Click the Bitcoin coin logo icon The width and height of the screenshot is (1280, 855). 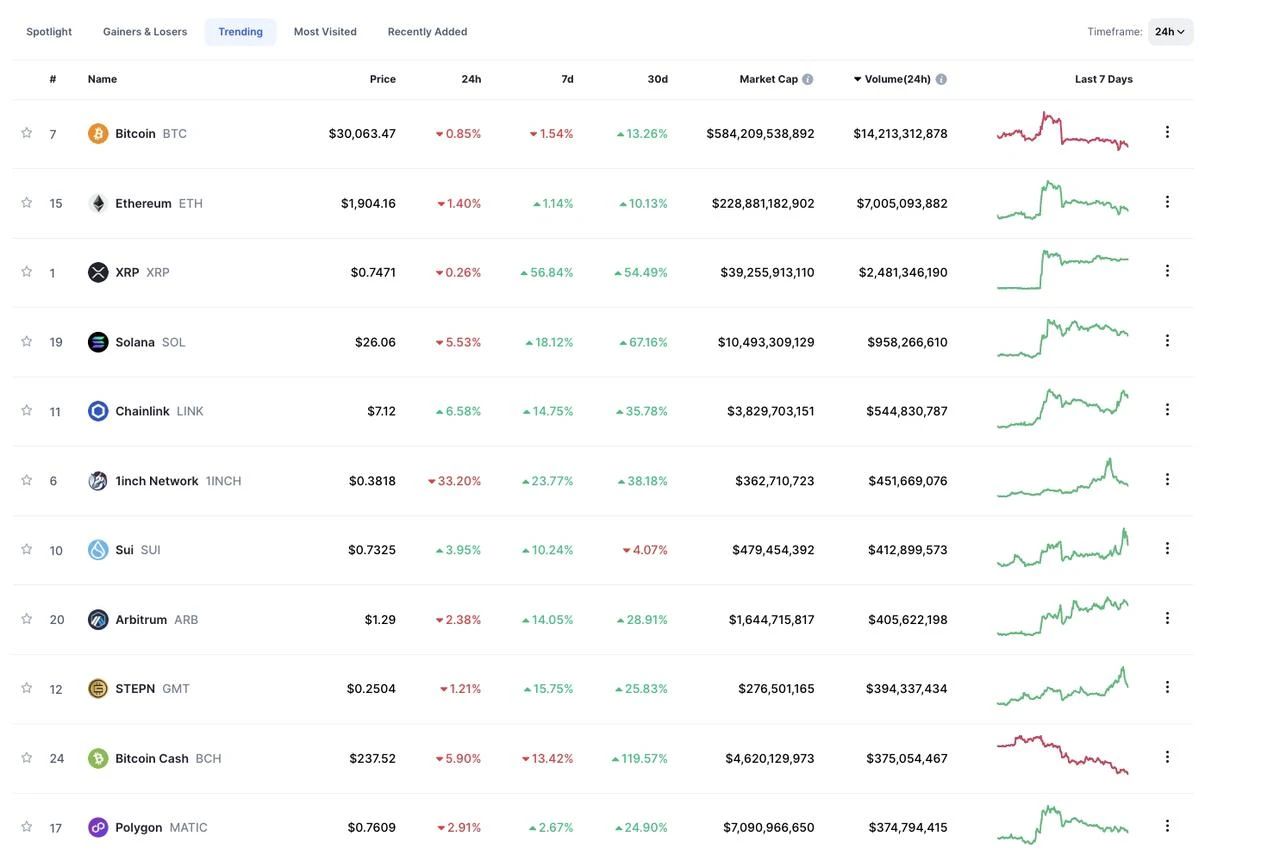click(x=98, y=133)
